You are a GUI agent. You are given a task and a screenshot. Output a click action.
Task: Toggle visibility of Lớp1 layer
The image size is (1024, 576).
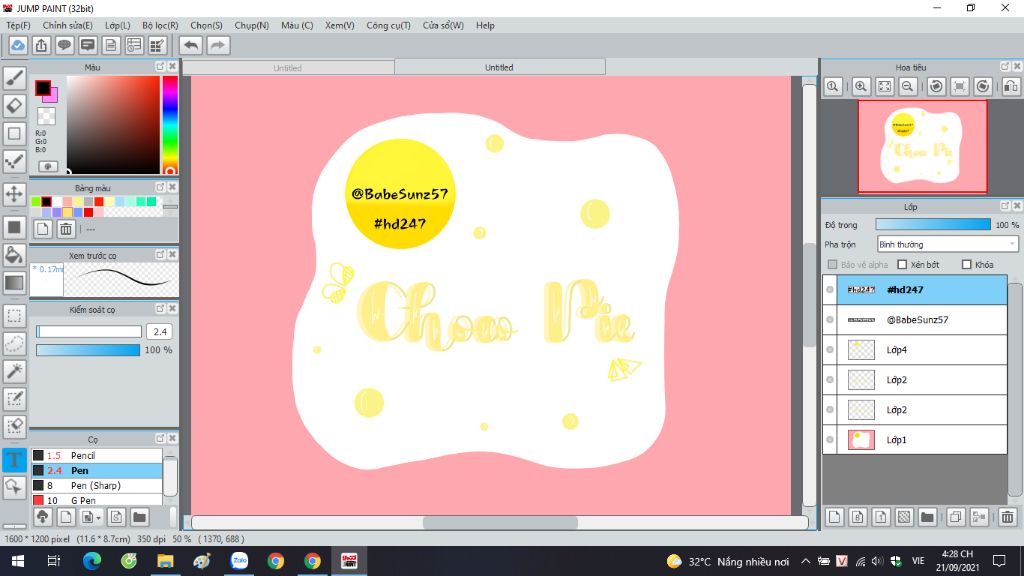(830, 440)
